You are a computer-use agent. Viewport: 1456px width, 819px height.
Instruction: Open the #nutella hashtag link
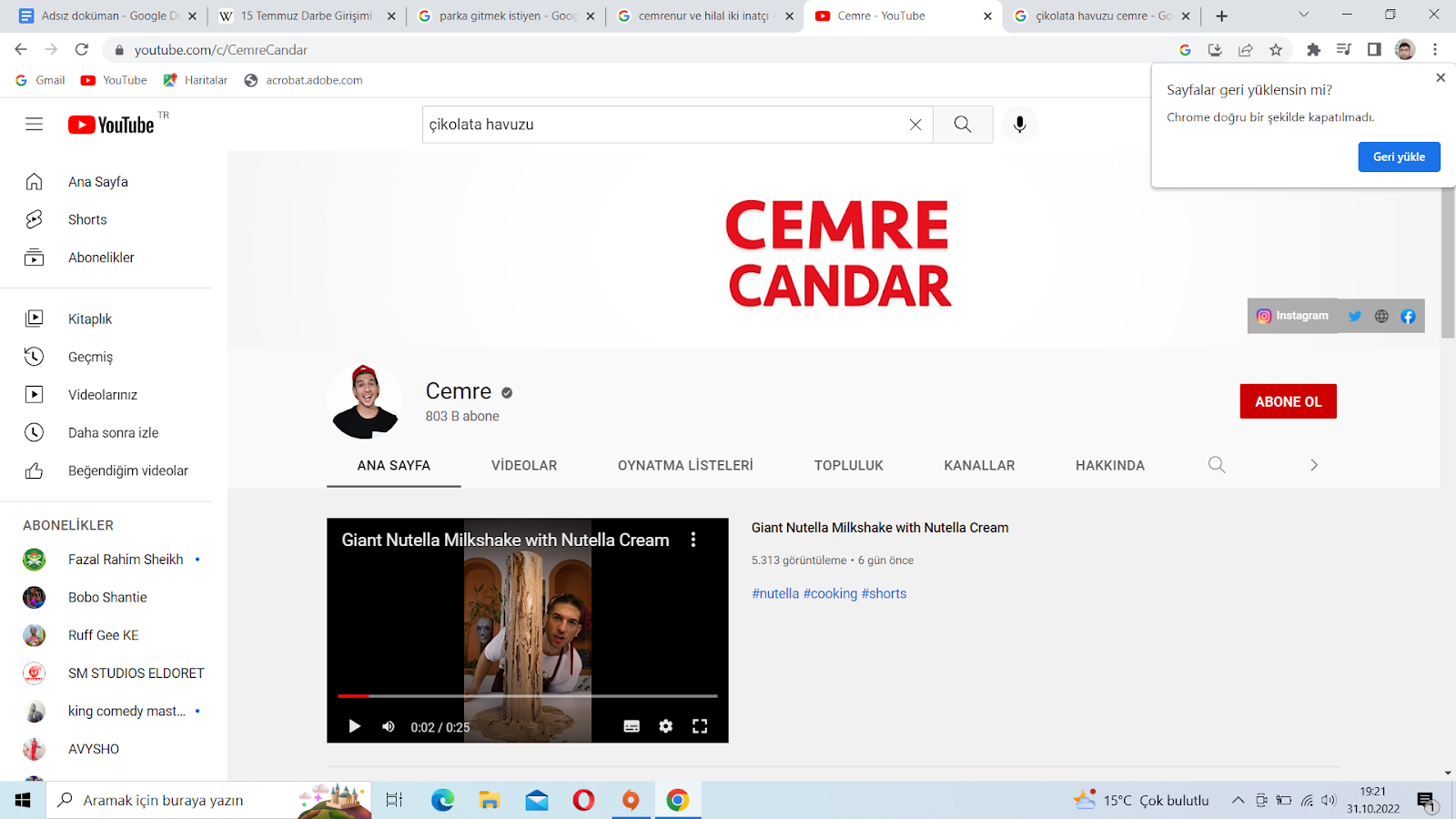click(x=775, y=593)
